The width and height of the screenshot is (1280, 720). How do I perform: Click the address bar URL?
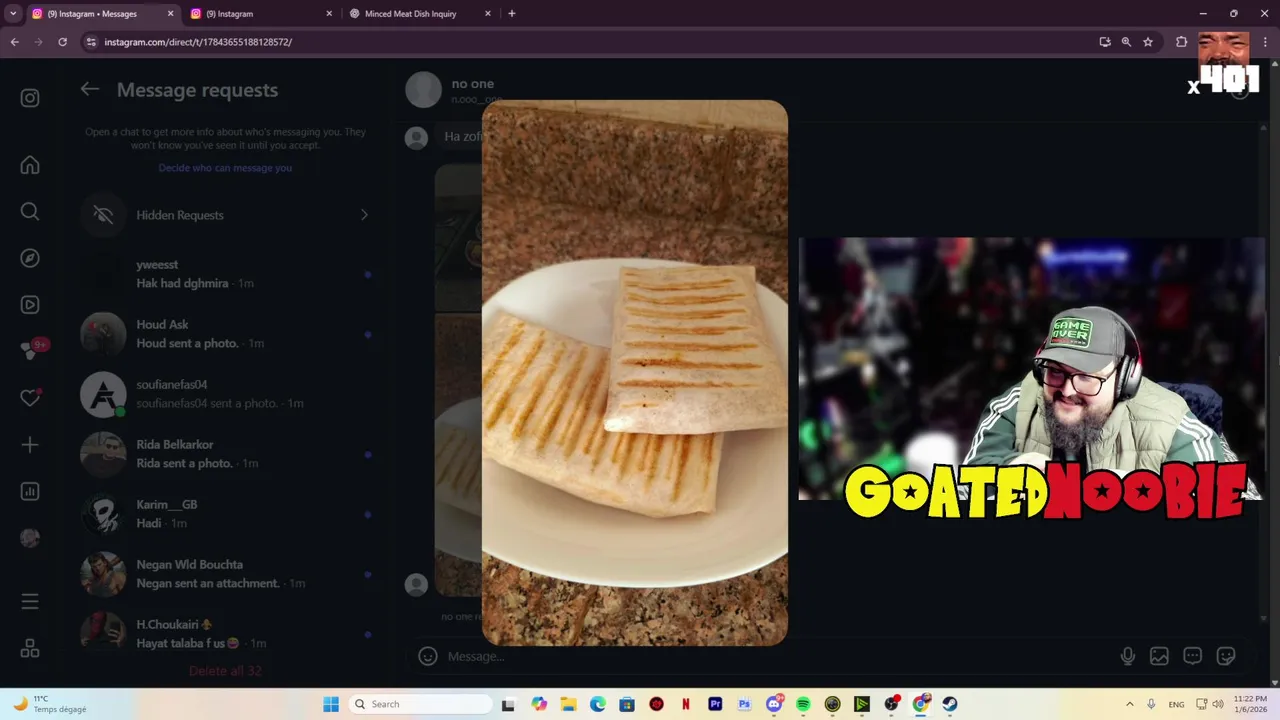198,42
